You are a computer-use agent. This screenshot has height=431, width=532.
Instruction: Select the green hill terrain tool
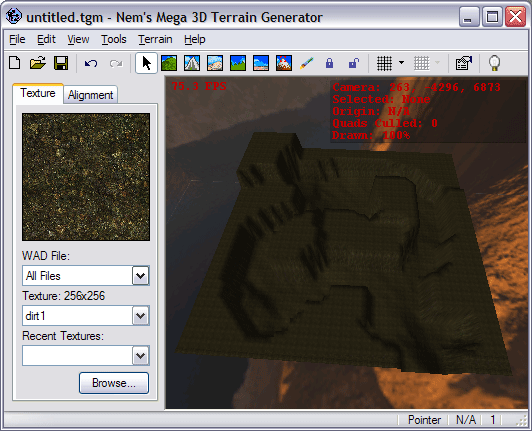click(169, 63)
